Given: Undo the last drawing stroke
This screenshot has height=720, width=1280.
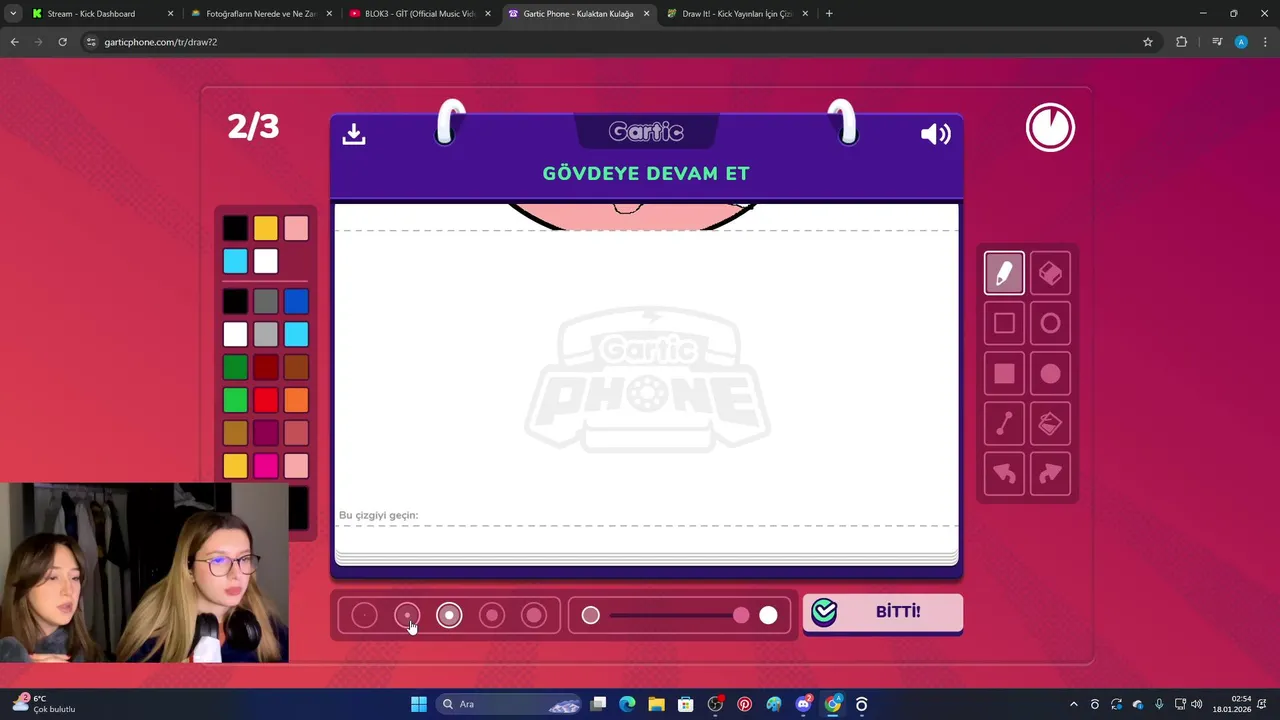Looking at the screenshot, I should click(x=1004, y=474).
